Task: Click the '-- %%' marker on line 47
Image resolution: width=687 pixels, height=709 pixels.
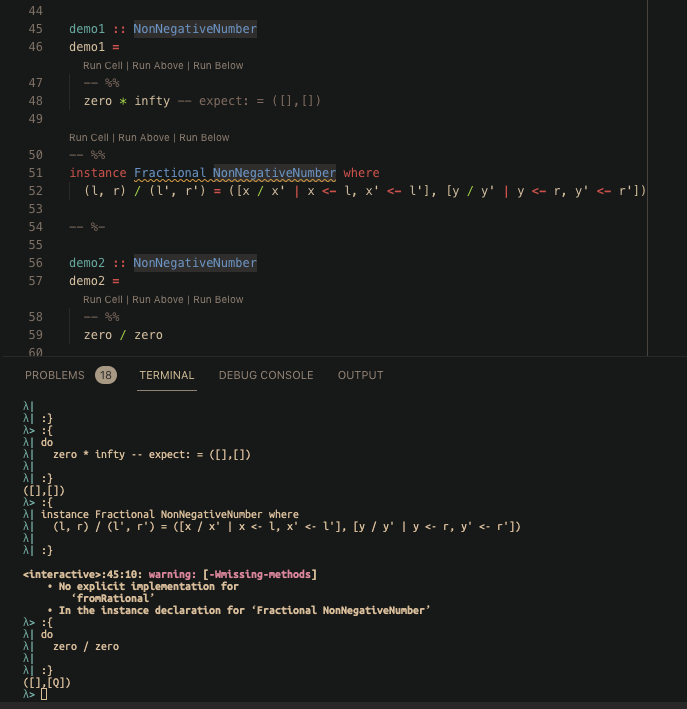Action: [101, 83]
